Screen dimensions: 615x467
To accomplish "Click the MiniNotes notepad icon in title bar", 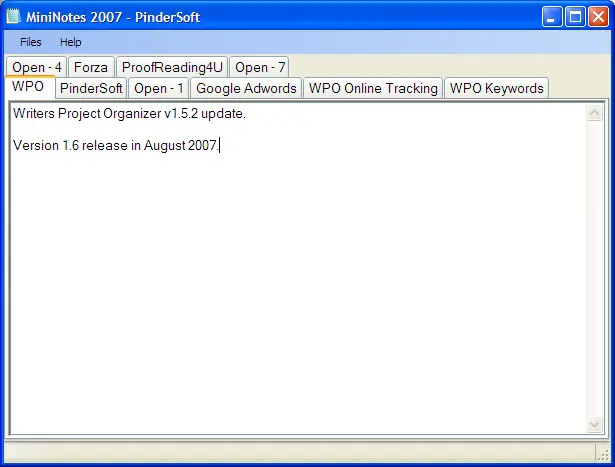I will tap(13, 17).
